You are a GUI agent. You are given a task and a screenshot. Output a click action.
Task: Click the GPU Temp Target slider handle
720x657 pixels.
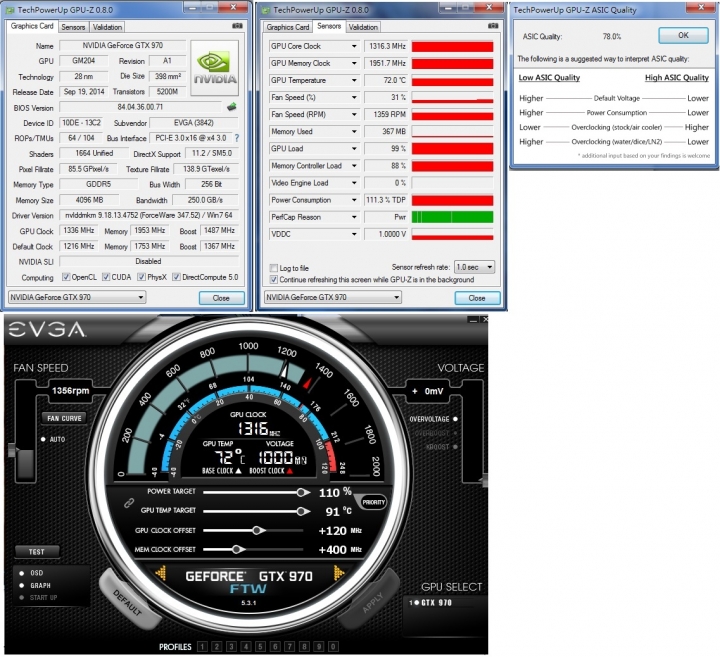pos(302,511)
